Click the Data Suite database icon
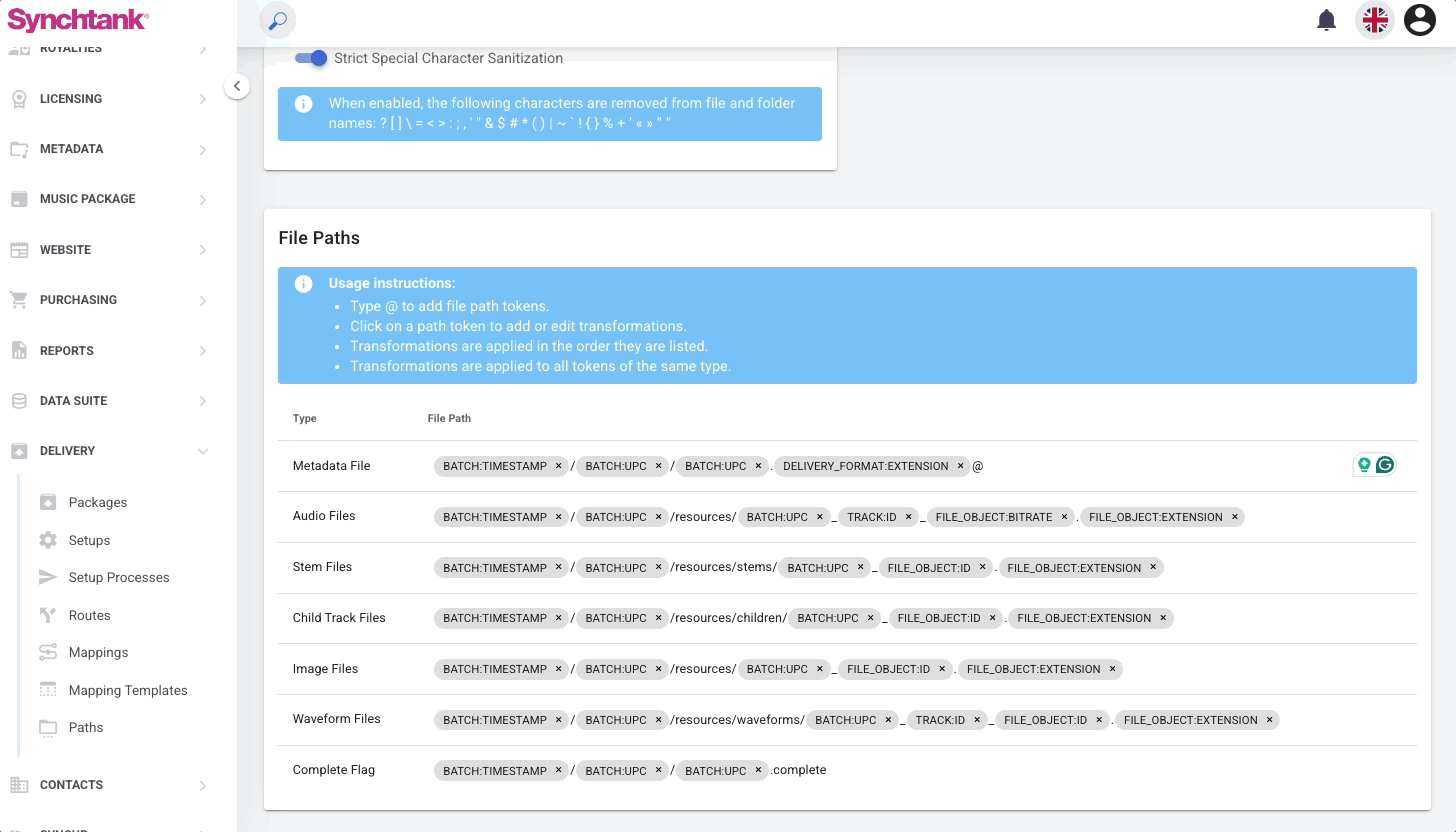Screen dimensions: 1456x832 [x=19, y=401]
